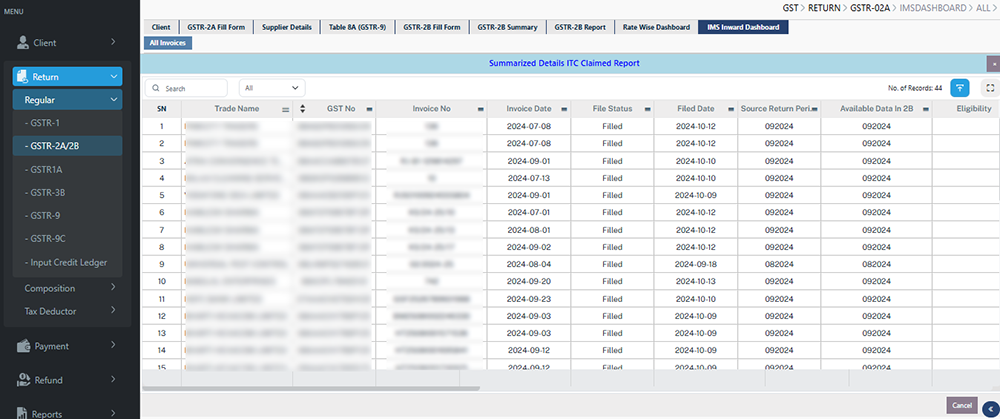Click the Client icon in sidebar
The image size is (1000, 419).
[22, 43]
